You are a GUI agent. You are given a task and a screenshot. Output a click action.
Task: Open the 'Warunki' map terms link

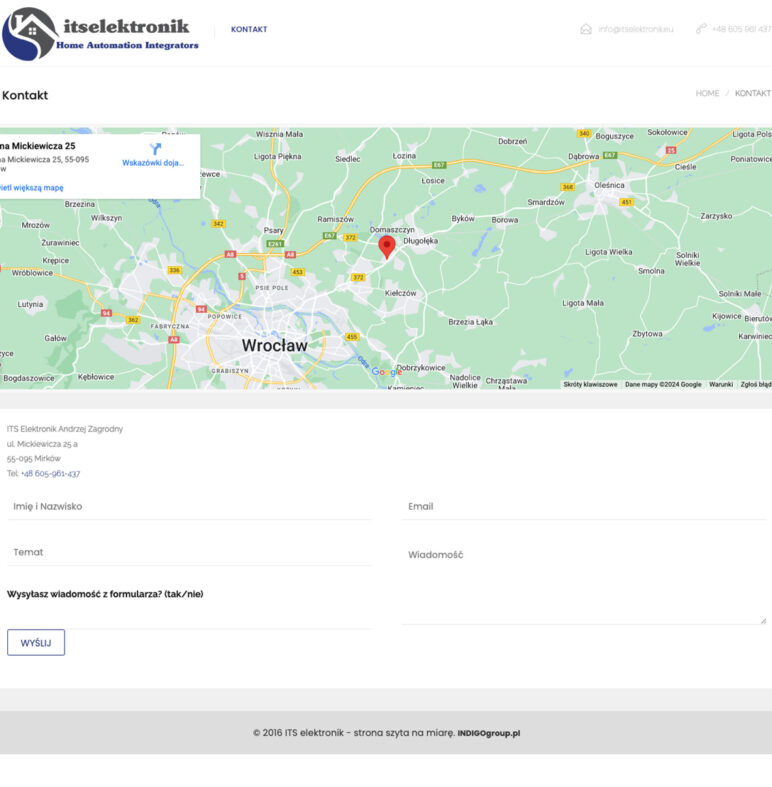coord(721,384)
